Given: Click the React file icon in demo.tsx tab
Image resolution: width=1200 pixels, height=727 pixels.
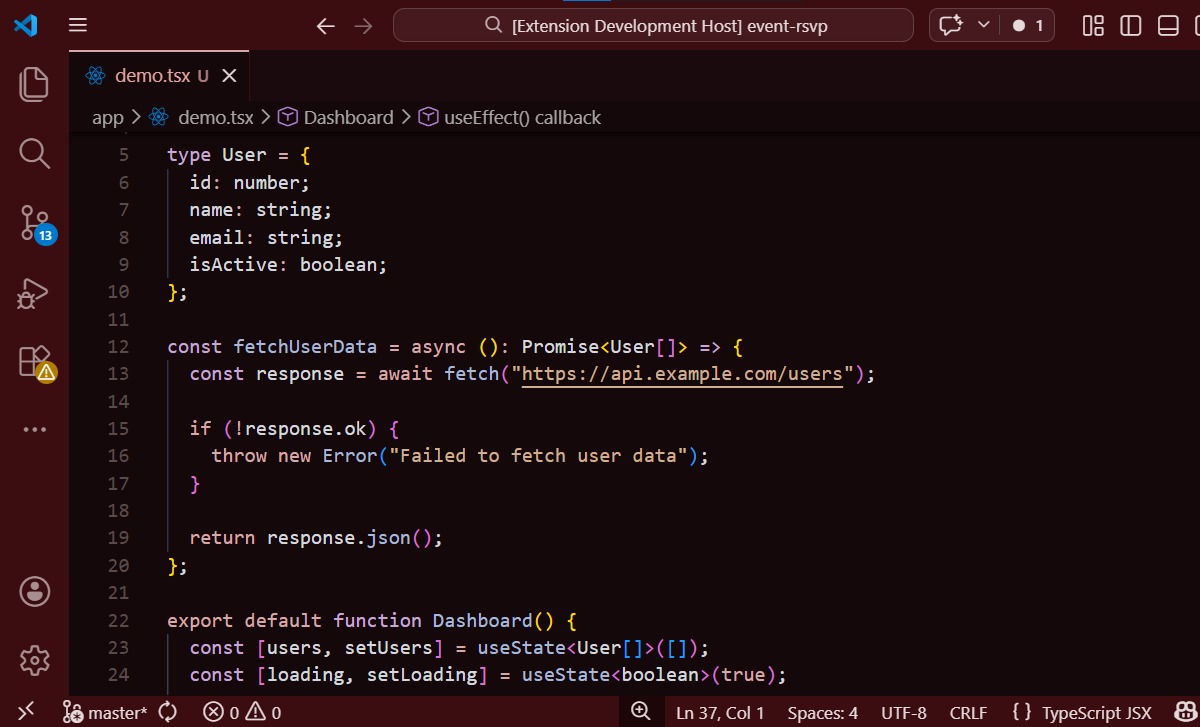Looking at the screenshot, I should coord(95,76).
